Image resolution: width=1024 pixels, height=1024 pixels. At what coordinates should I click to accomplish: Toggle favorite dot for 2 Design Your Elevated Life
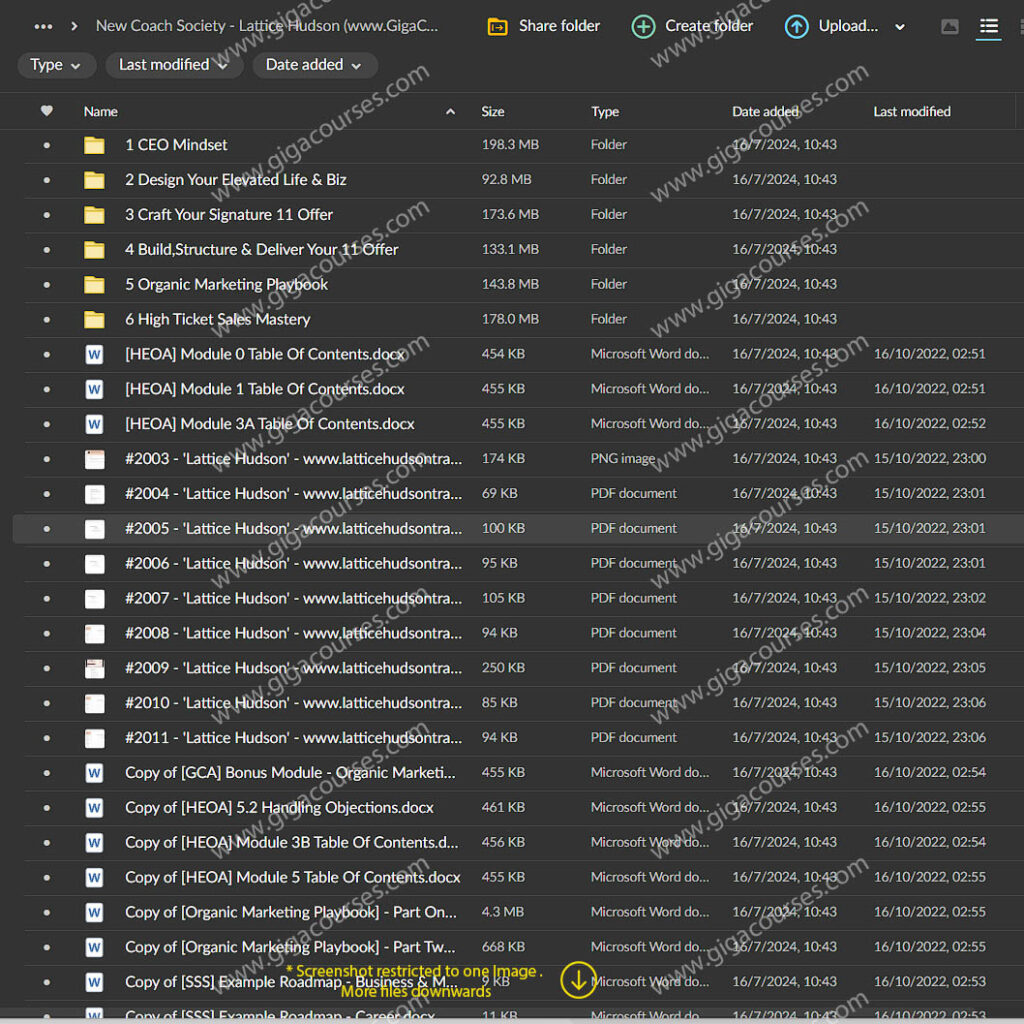[46, 180]
